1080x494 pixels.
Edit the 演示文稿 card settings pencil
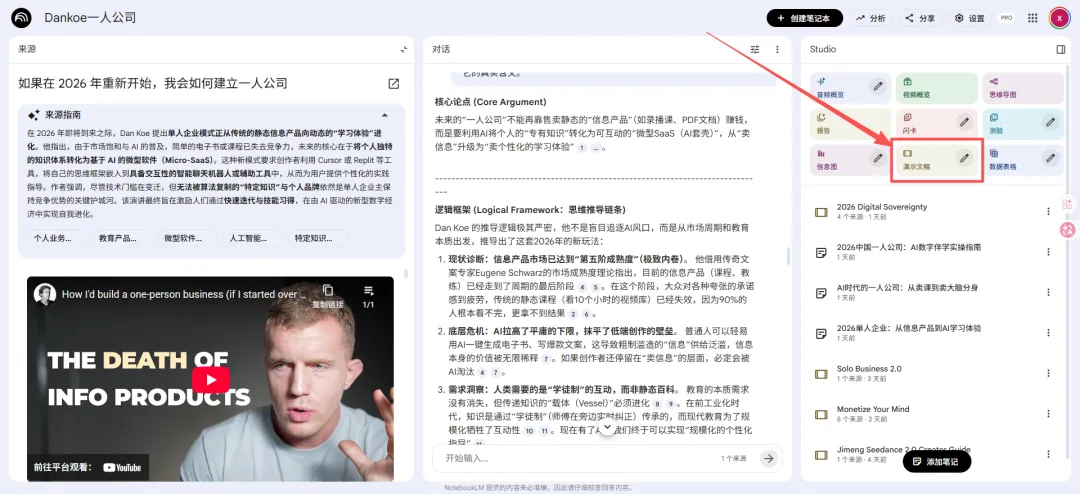click(964, 158)
